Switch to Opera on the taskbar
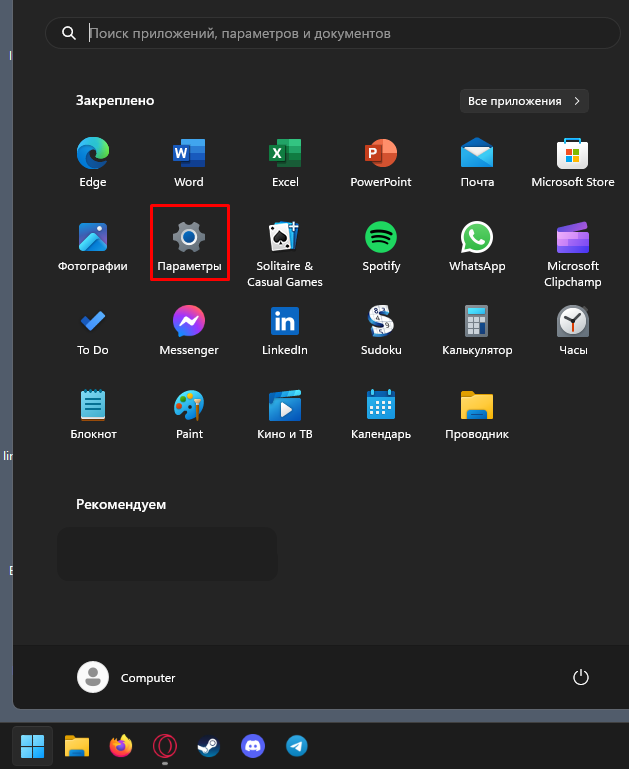Screen dimensions: 629x769 click(165, 746)
